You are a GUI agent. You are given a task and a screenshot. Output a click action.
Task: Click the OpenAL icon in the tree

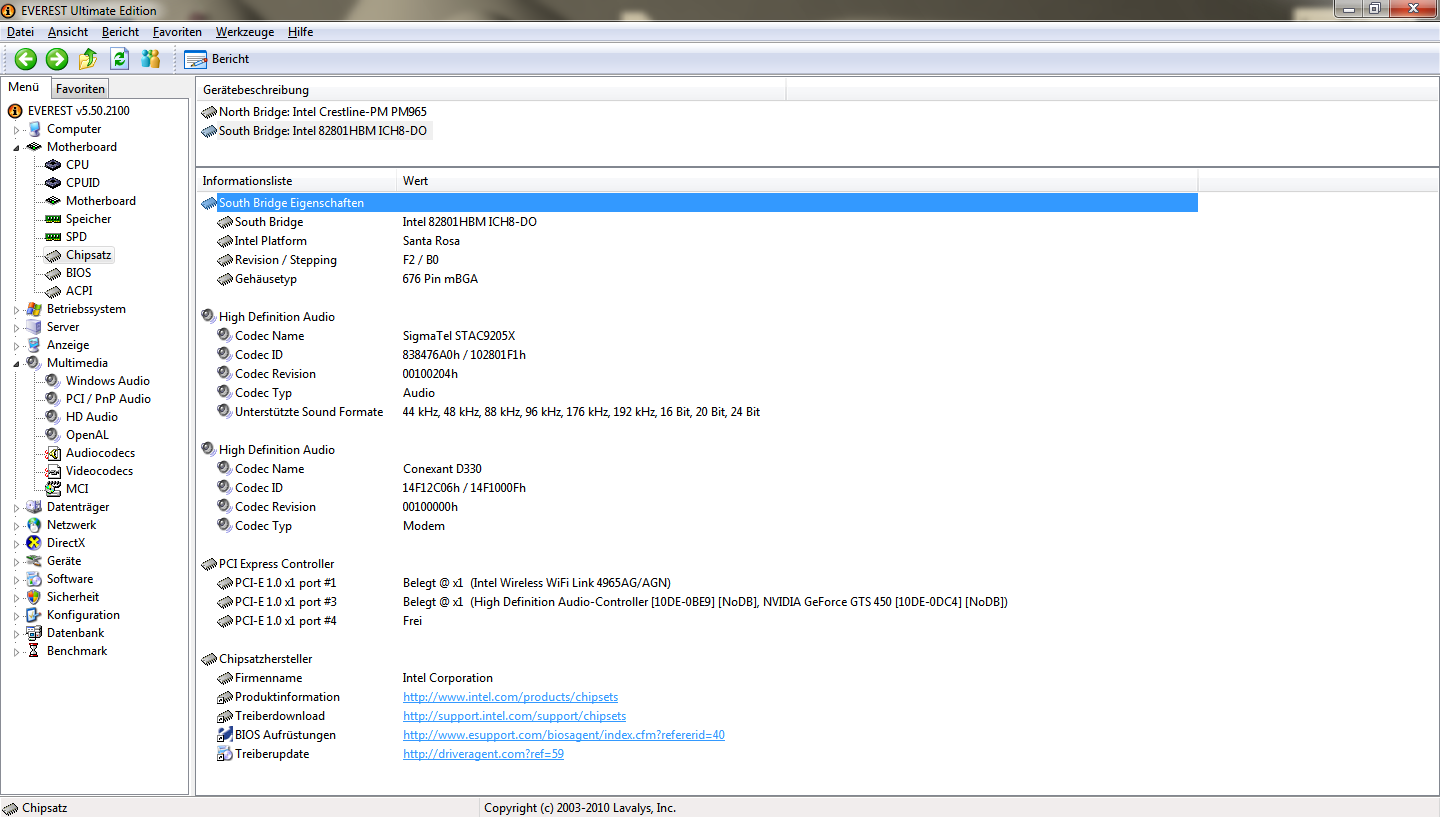point(53,435)
